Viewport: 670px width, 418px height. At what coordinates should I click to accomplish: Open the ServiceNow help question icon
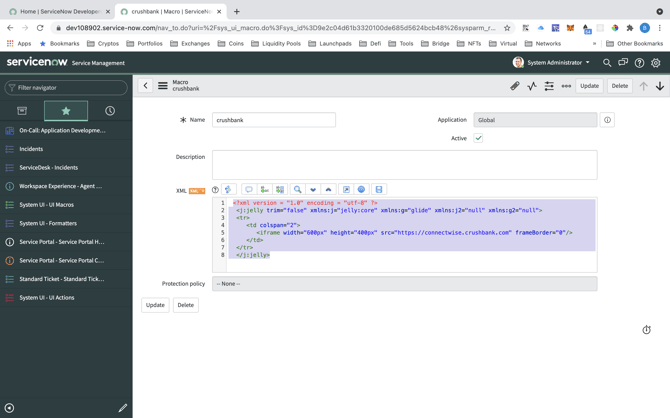coord(639,63)
